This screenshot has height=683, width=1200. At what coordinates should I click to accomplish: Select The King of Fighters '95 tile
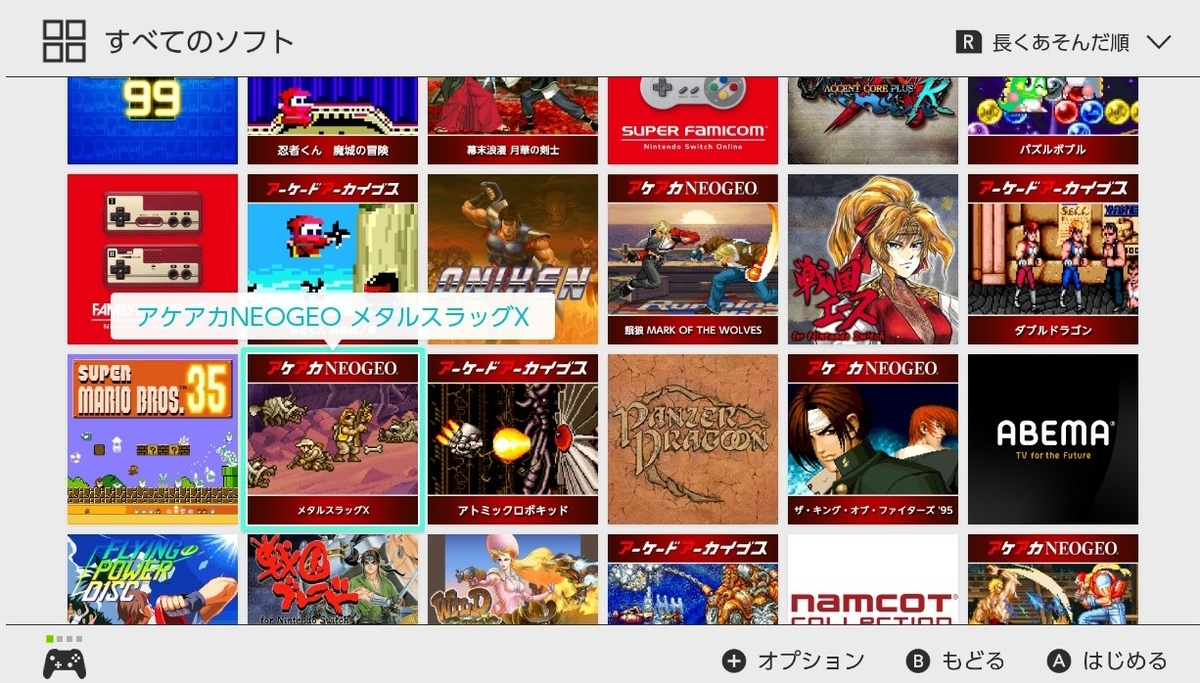click(873, 439)
